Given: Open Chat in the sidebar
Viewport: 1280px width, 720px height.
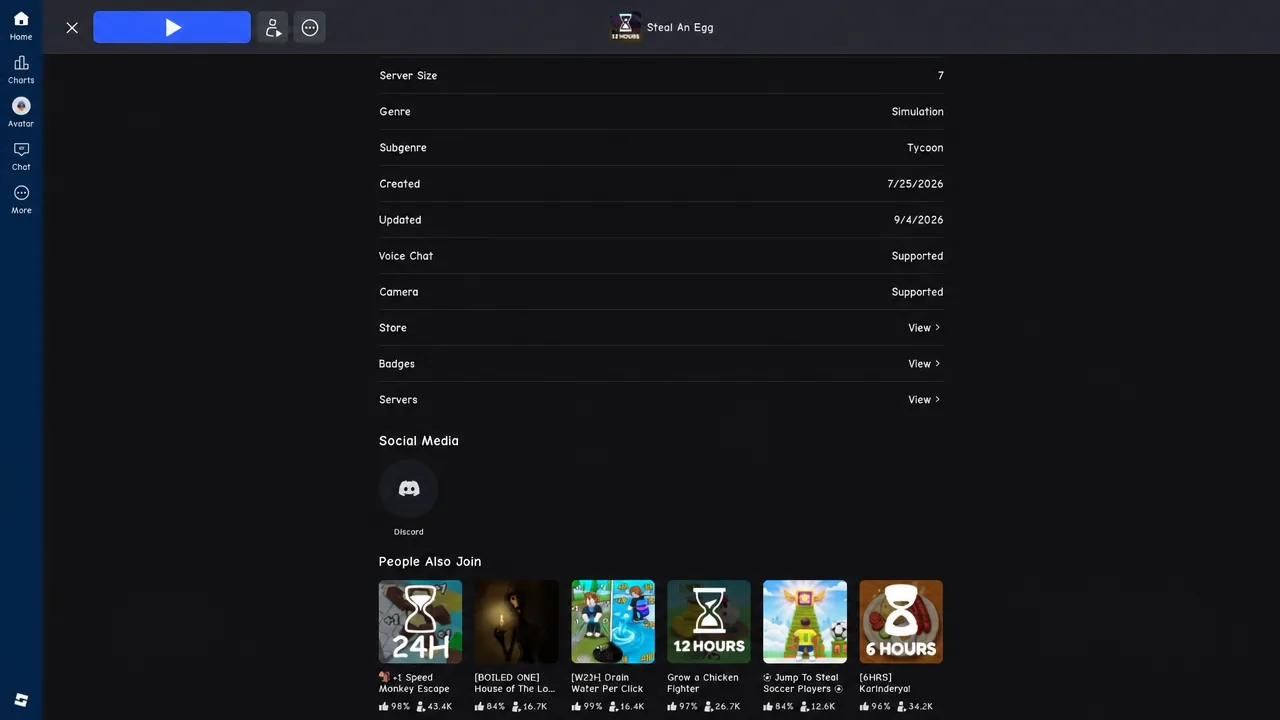Looking at the screenshot, I should click(x=21, y=156).
